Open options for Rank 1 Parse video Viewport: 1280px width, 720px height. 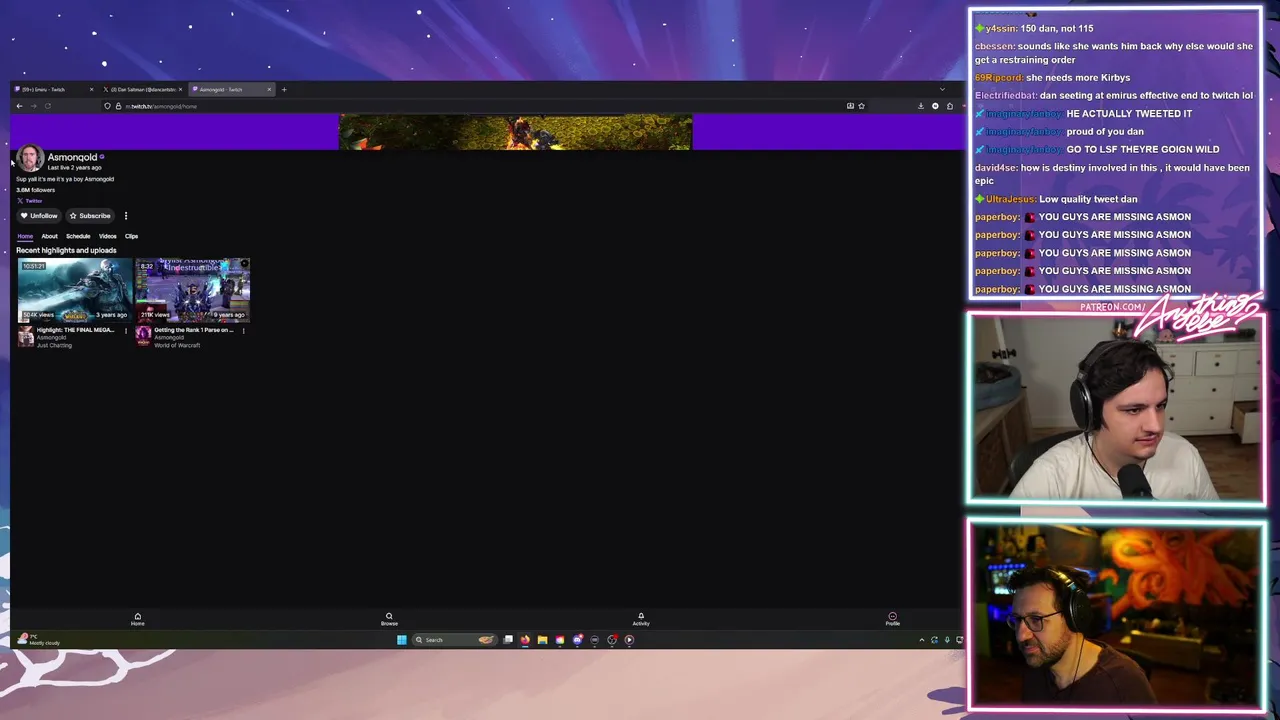click(x=243, y=331)
